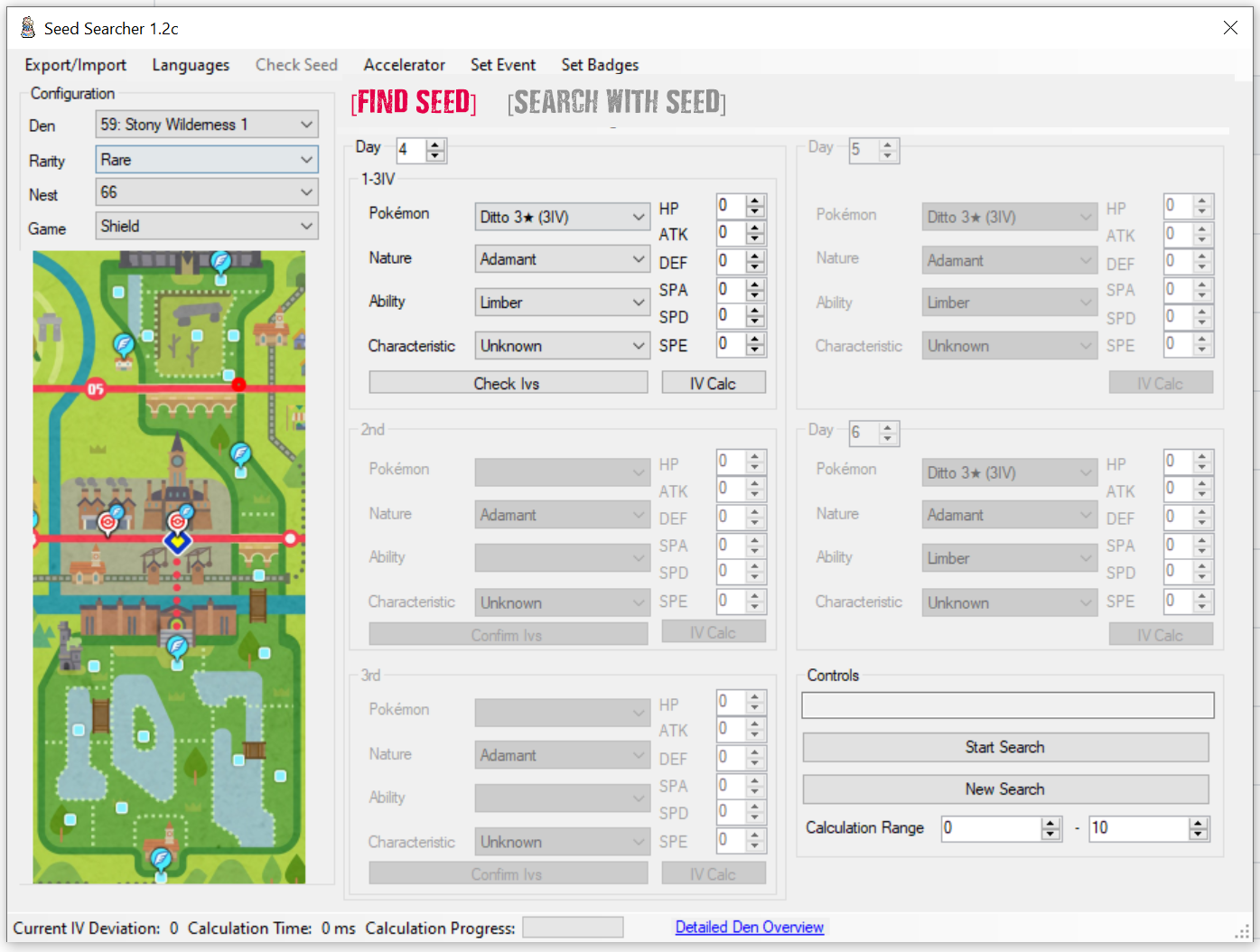Open the Export/Import menu
The height and width of the screenshot is (952, 1260).
pos(76,65)
